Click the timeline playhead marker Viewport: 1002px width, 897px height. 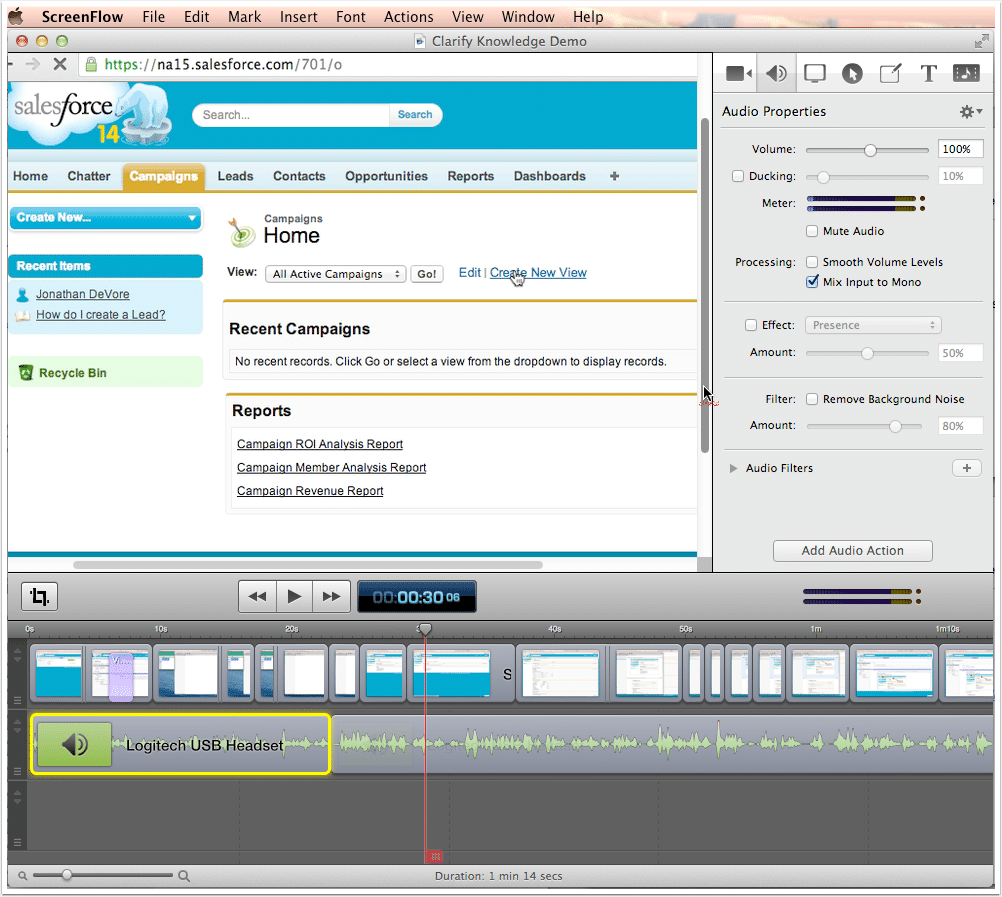point(425,629)
